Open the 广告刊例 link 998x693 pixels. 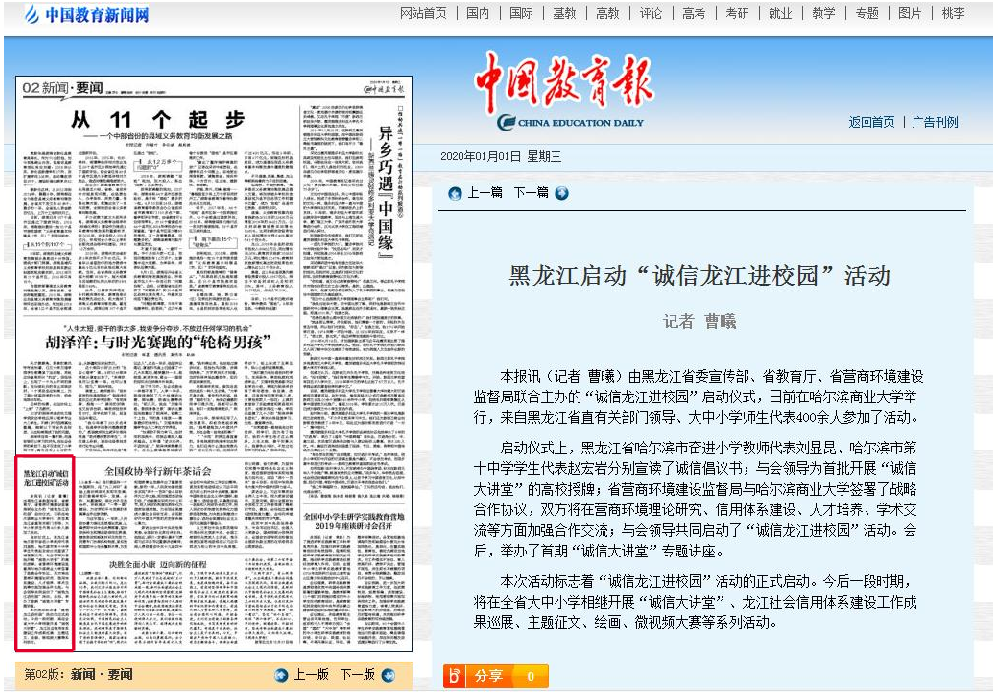934,122
